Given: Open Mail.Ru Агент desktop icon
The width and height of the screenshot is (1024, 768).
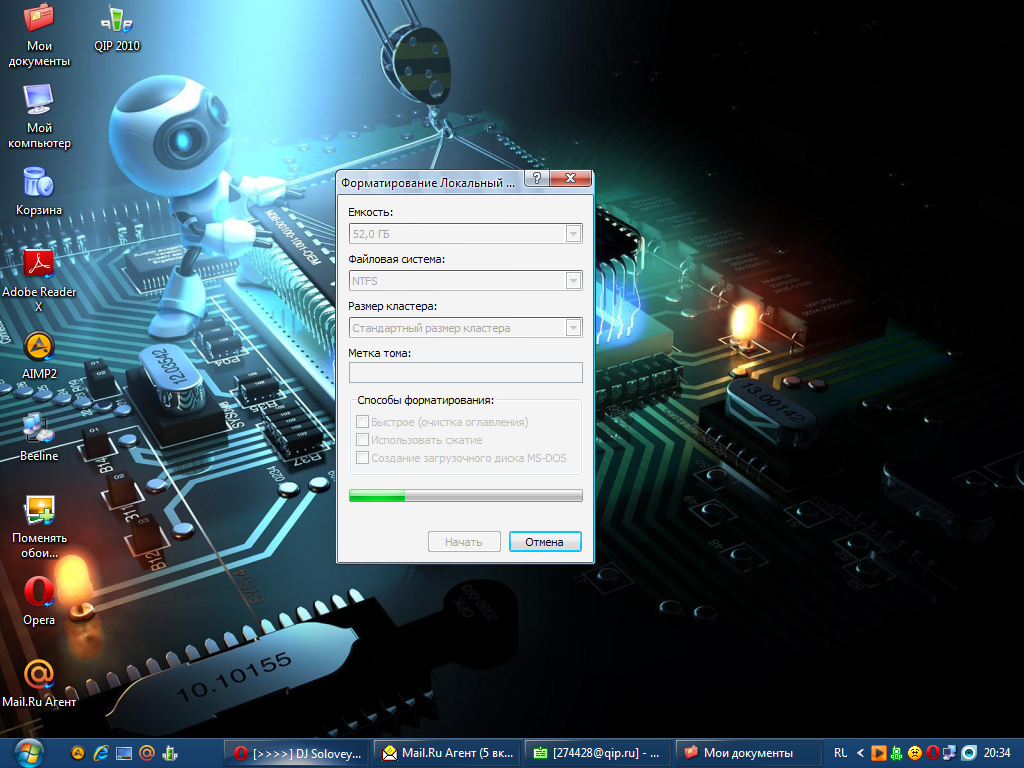Looking at the screenshot, I should (39, 675).
